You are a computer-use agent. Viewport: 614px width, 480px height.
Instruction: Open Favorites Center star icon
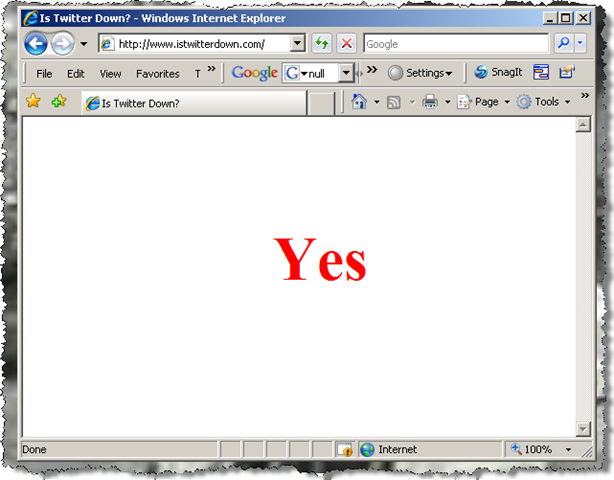click(32, 102)
